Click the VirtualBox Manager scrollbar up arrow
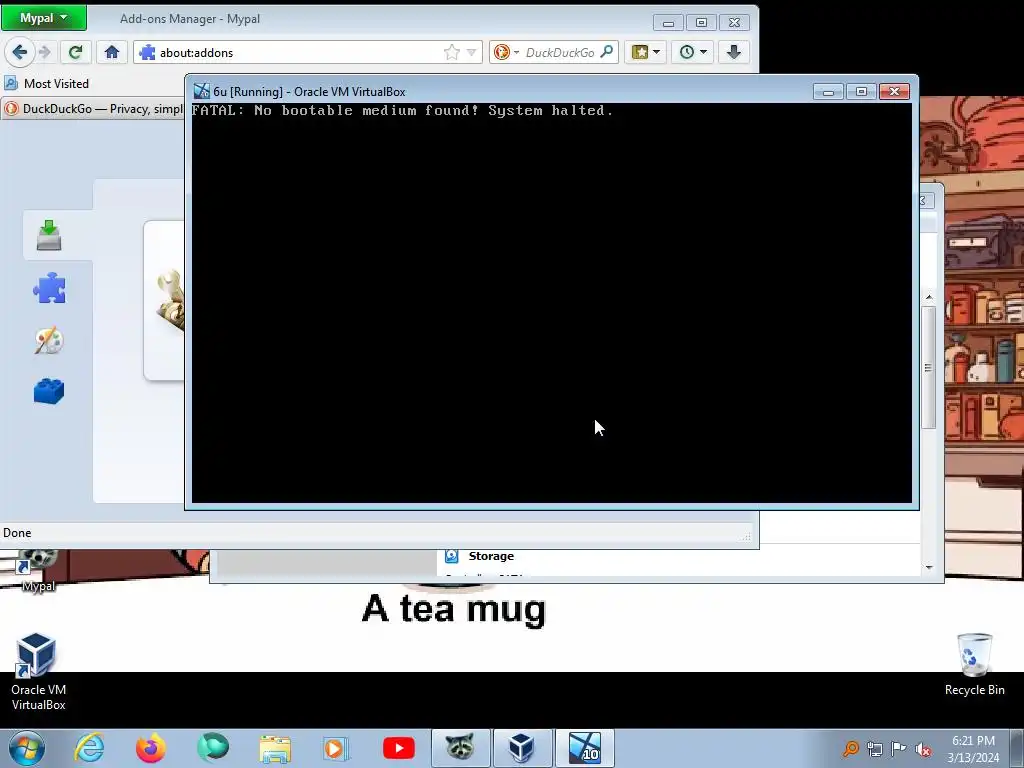The image size is (1024, 768). (929, 298)
